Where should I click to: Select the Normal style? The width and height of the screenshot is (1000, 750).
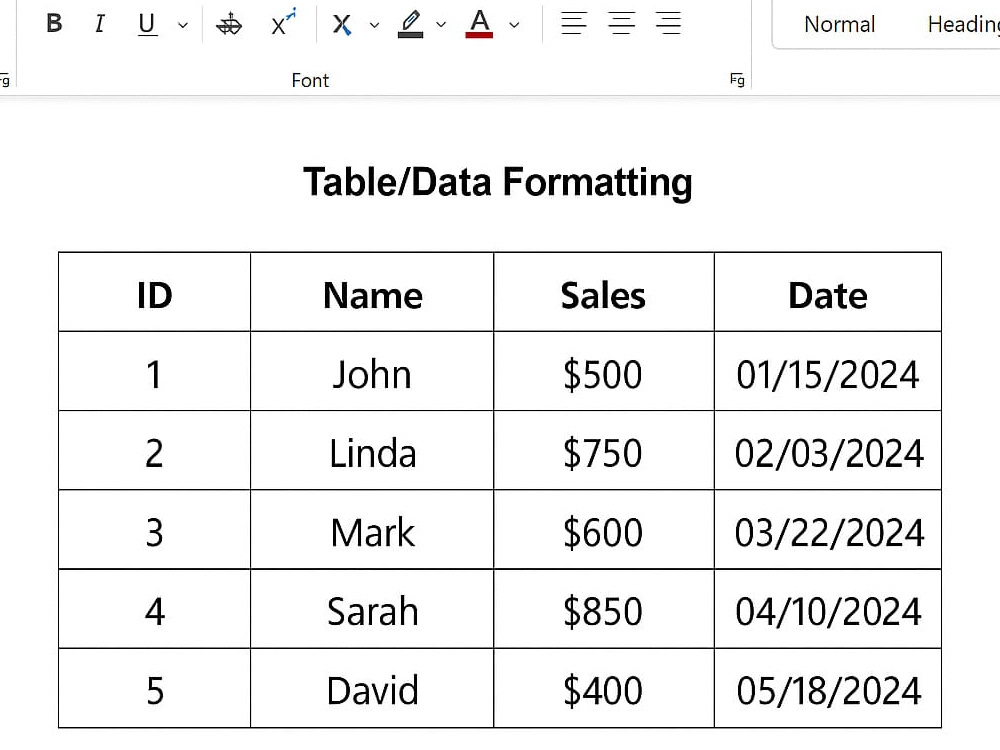[839, 24]
